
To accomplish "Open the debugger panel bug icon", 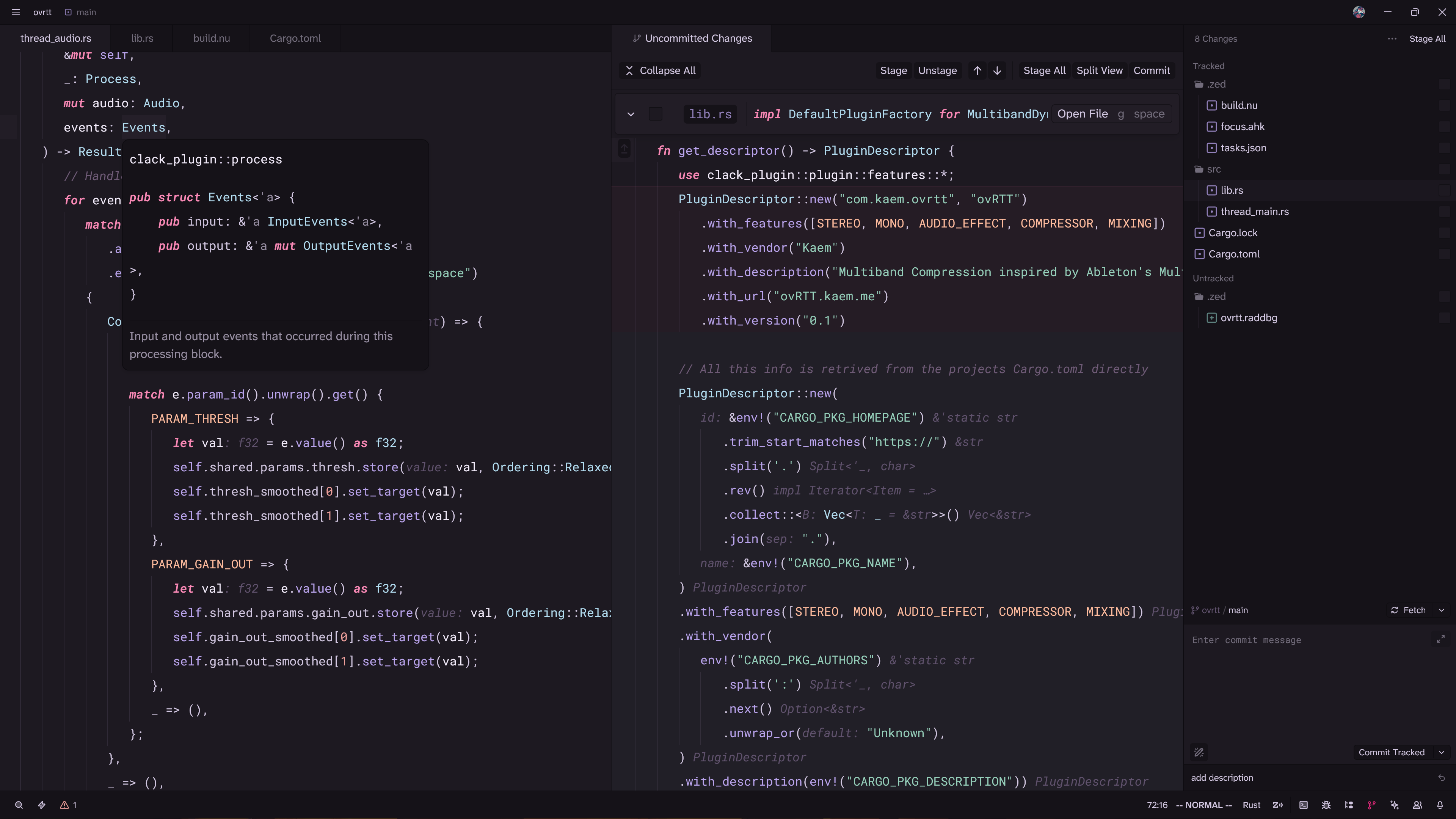I will tap(1326, 805).
